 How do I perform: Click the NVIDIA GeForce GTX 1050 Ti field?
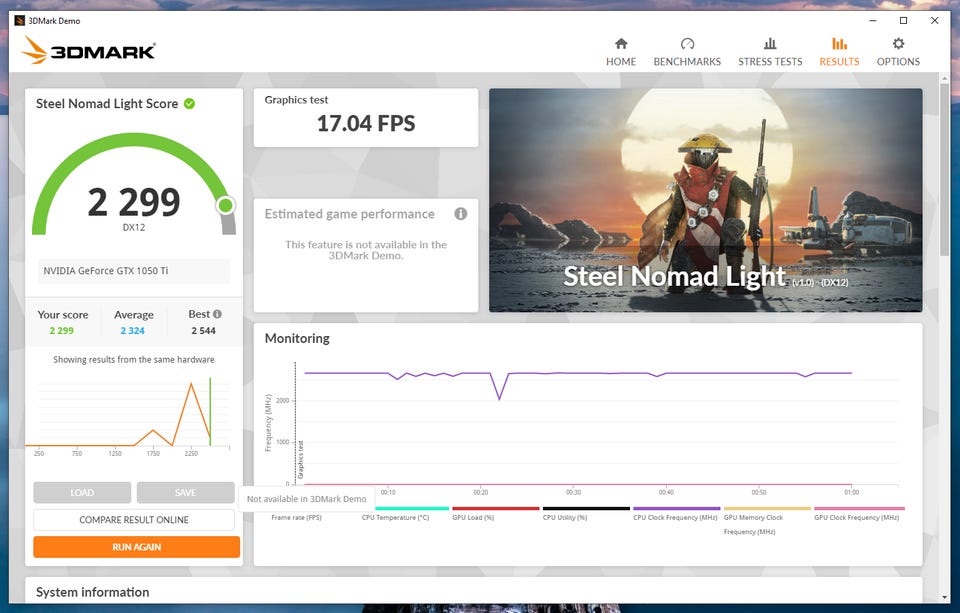point(134,271)
